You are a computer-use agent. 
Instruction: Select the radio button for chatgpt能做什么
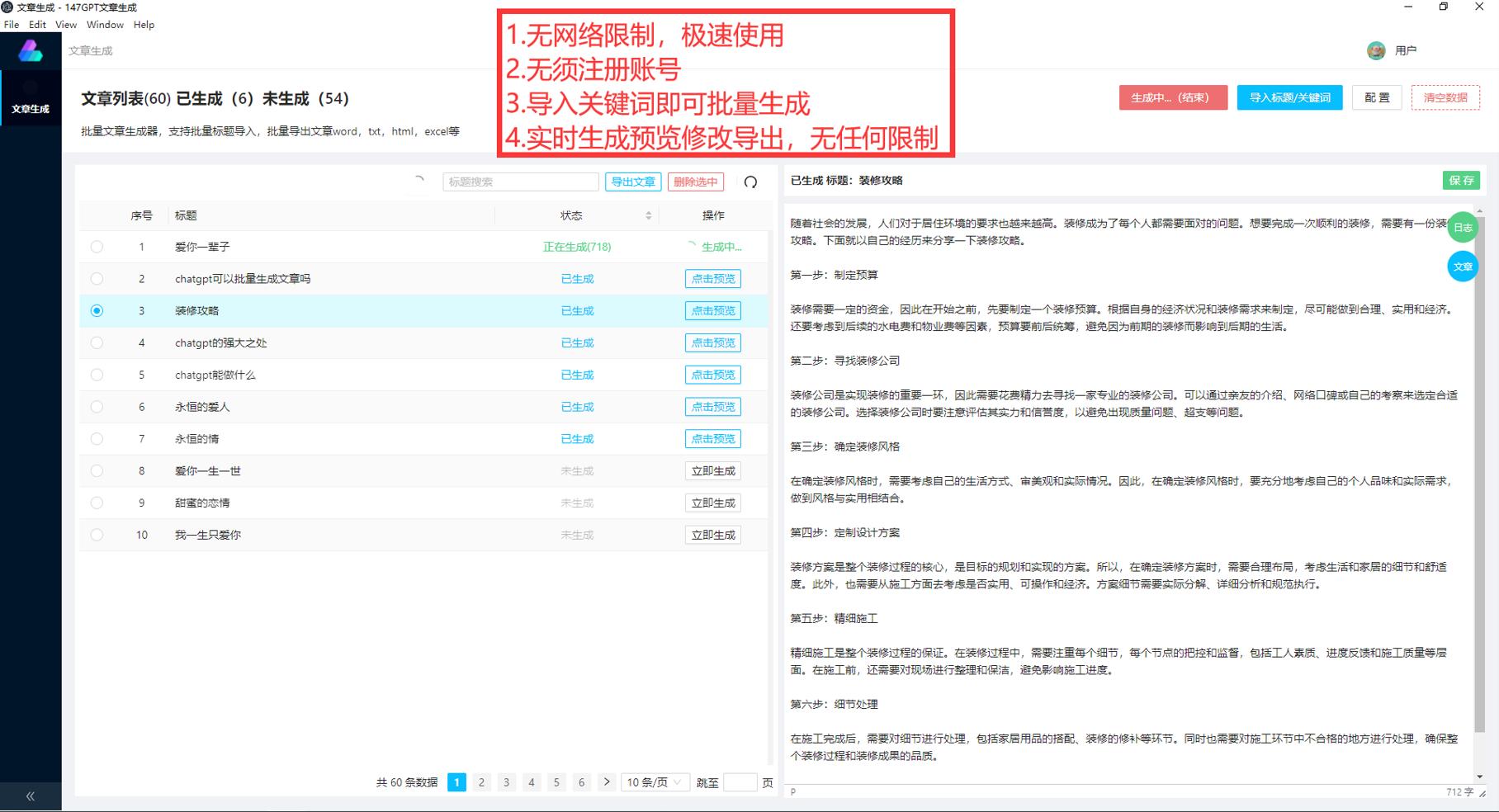[97, 375]
